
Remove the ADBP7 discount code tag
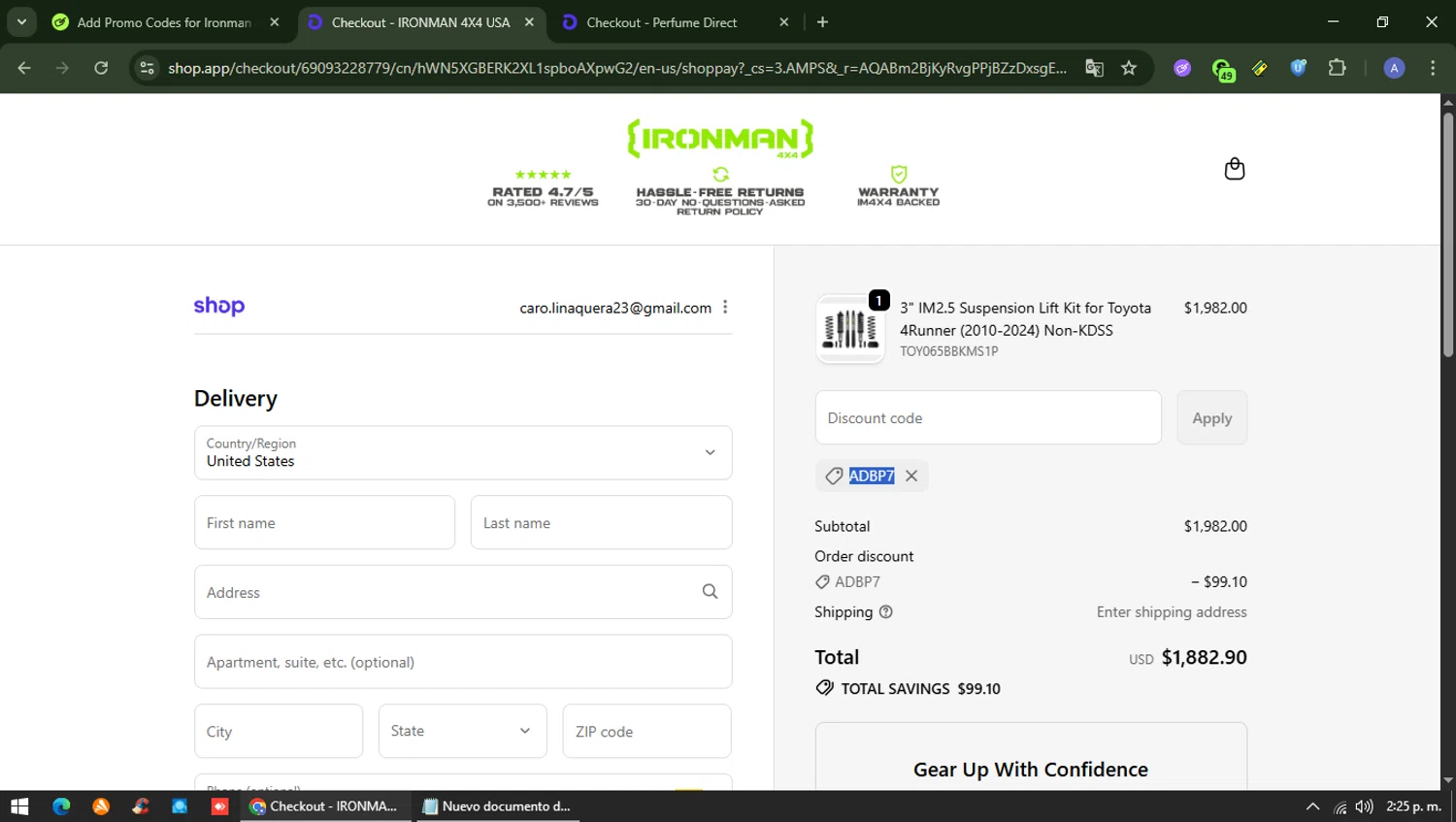point(911,476)
